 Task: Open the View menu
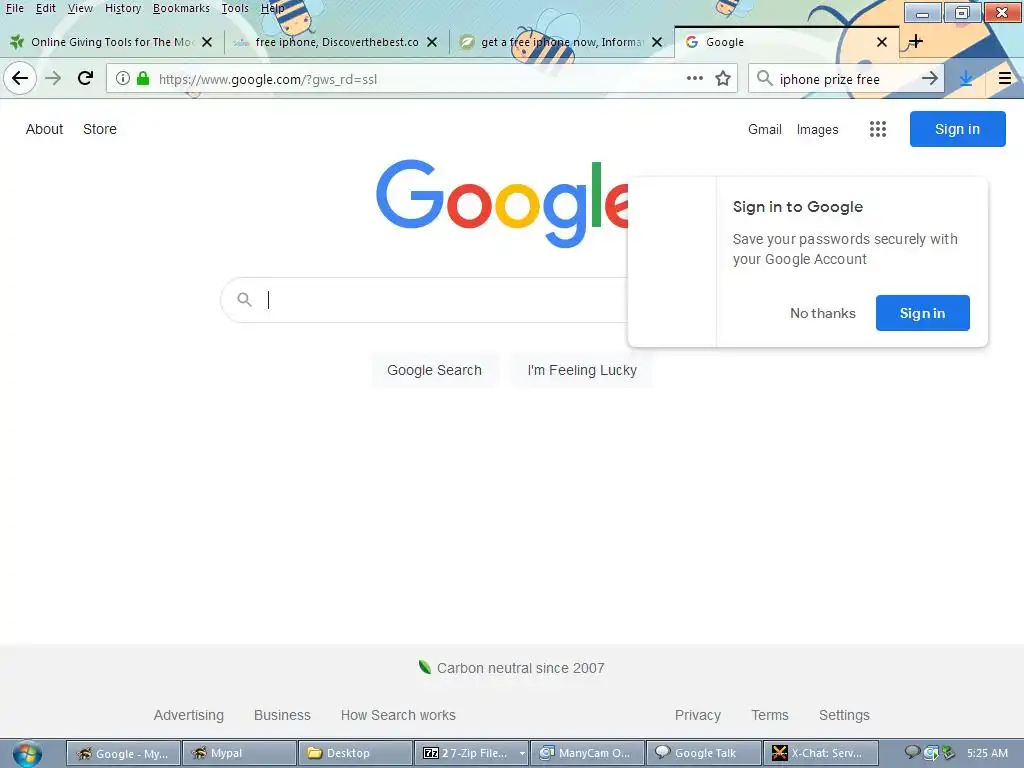pyautogui.click(x=80, y=8)
